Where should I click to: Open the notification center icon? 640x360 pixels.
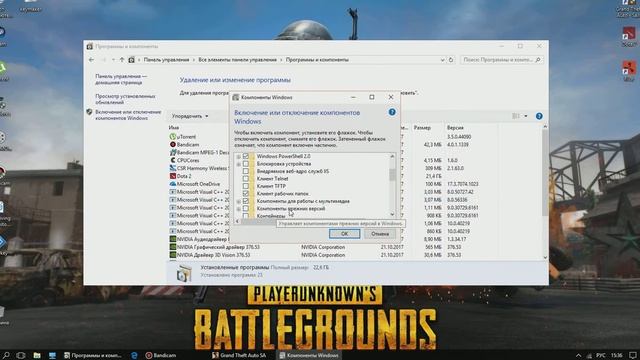pos(633,356)
